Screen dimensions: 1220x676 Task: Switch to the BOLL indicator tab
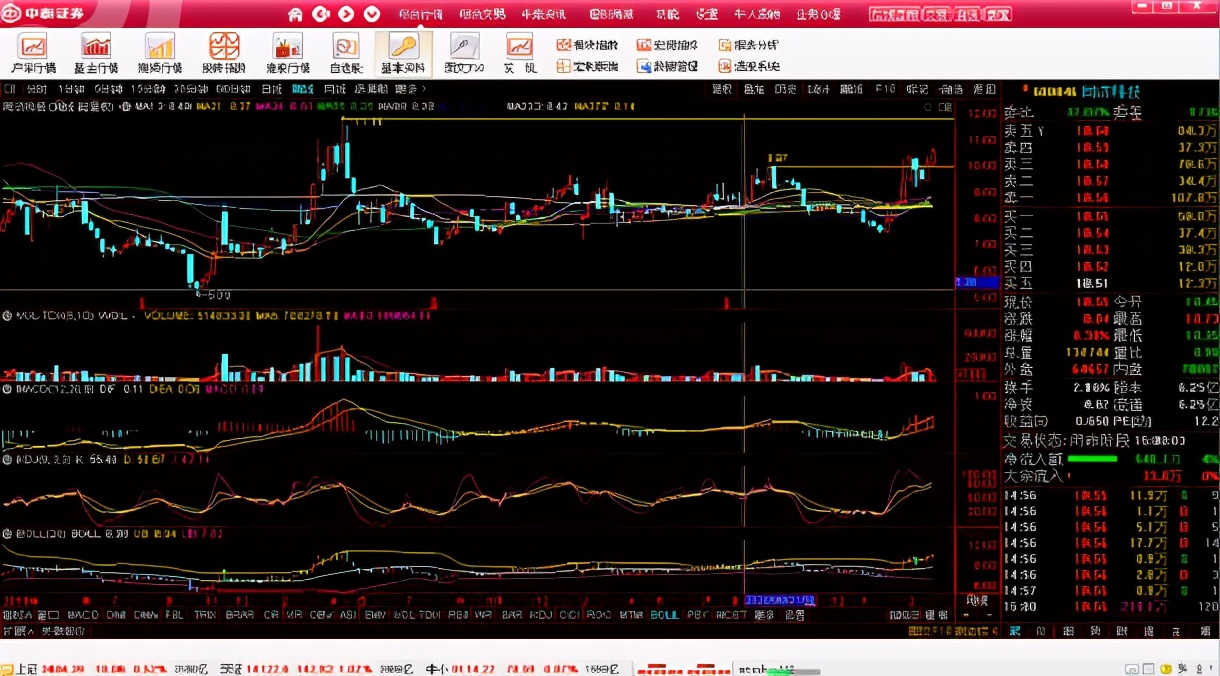coord(663,615)
